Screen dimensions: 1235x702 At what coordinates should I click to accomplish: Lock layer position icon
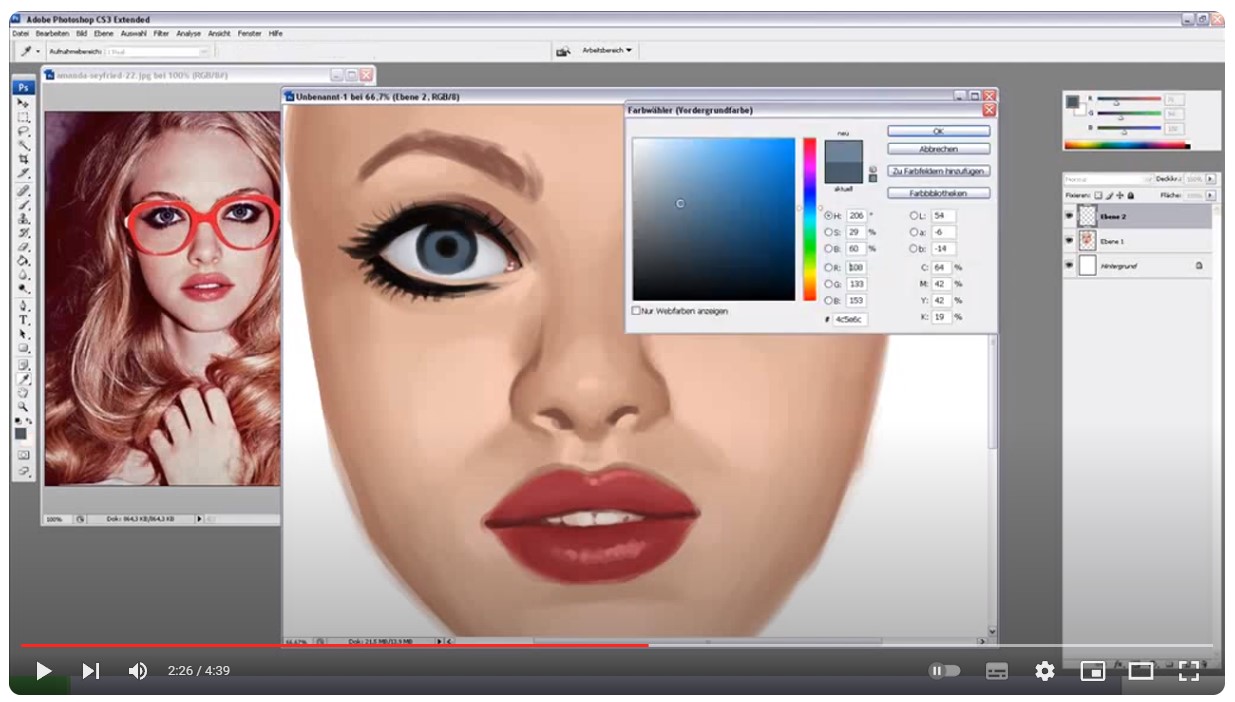point(1120,195)
